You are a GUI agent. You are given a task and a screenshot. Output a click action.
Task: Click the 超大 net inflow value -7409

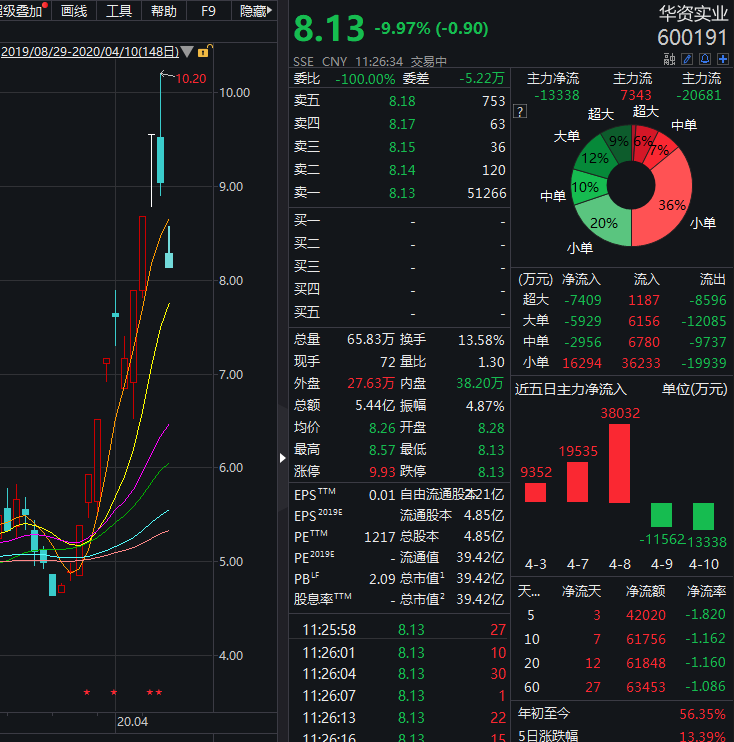click(583, 300)
